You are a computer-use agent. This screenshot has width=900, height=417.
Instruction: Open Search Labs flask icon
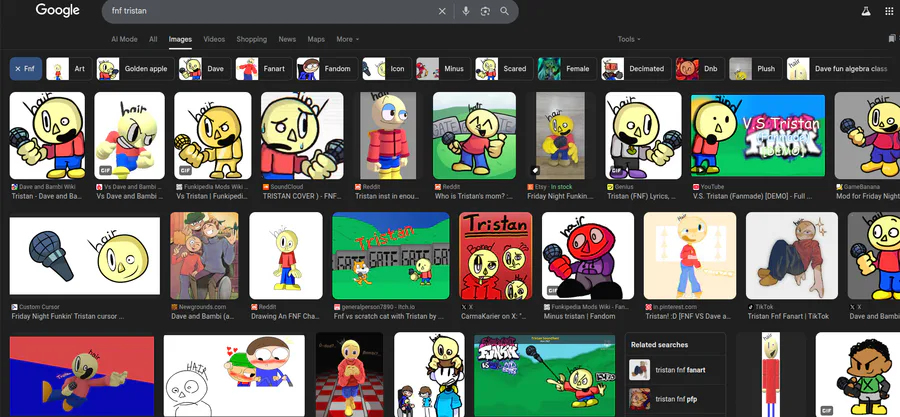tap(866, 11)
